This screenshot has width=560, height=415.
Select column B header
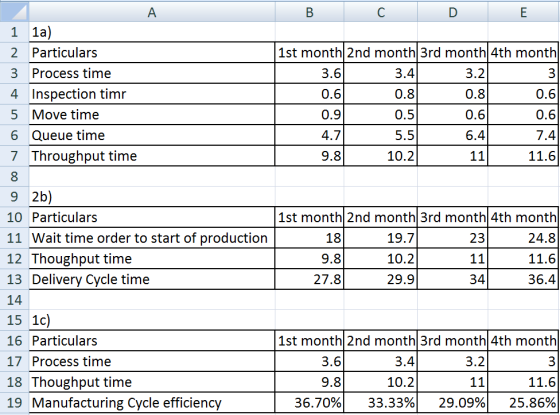(x=309, y=12)
